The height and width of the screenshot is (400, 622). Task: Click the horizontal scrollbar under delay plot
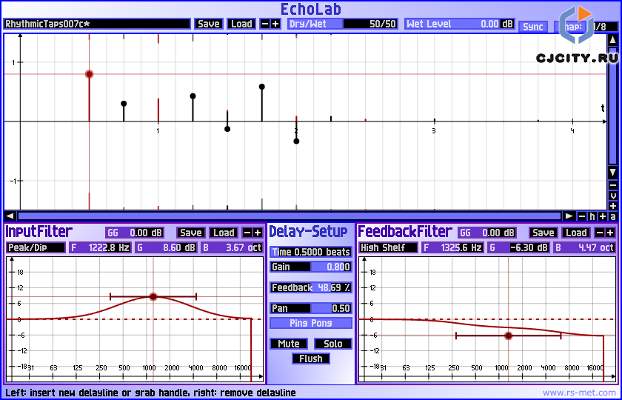click(289, 216)
